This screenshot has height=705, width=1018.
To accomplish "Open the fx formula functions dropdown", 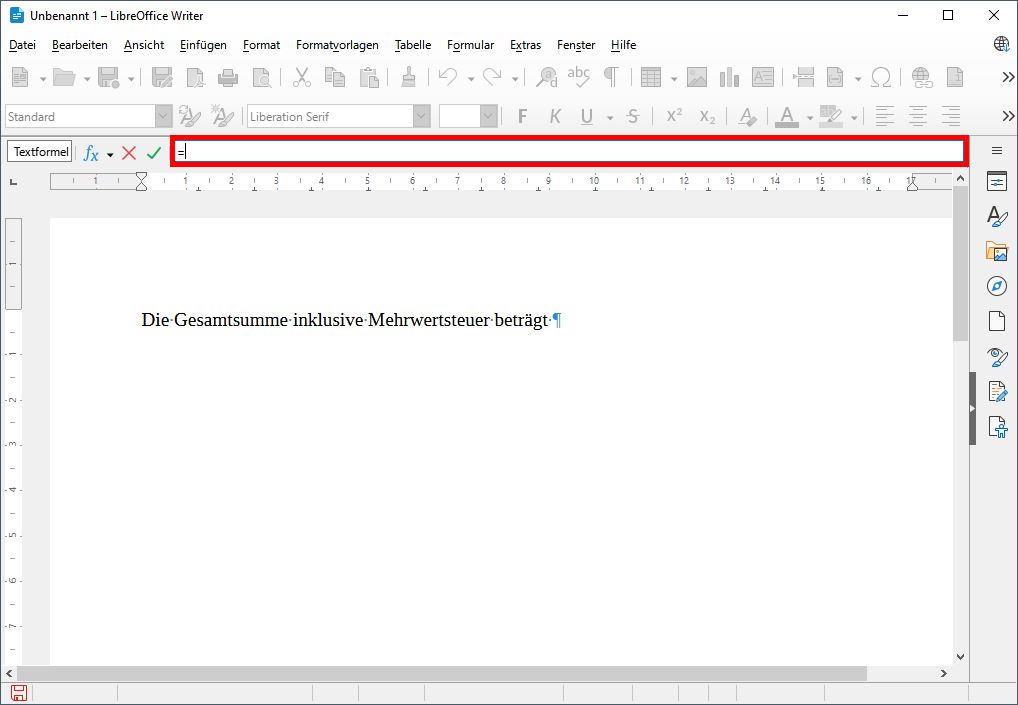I will point(108,152).
